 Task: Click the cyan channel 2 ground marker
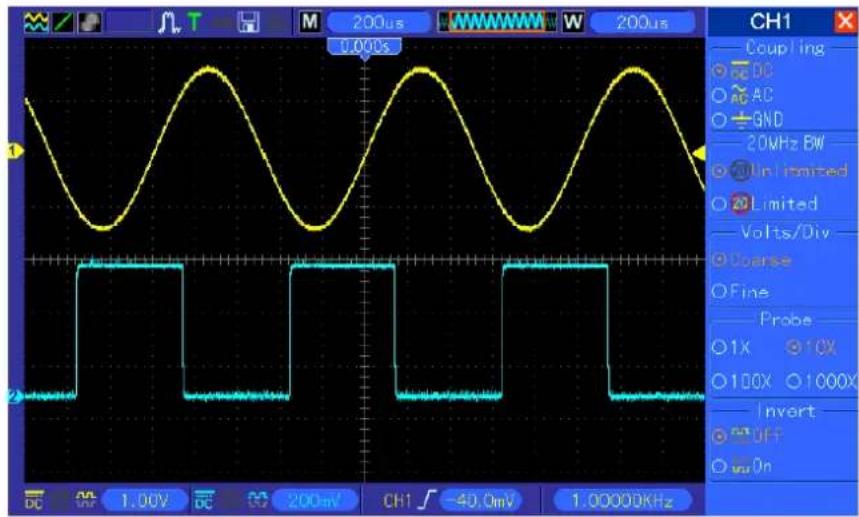(x=14, y=396)
